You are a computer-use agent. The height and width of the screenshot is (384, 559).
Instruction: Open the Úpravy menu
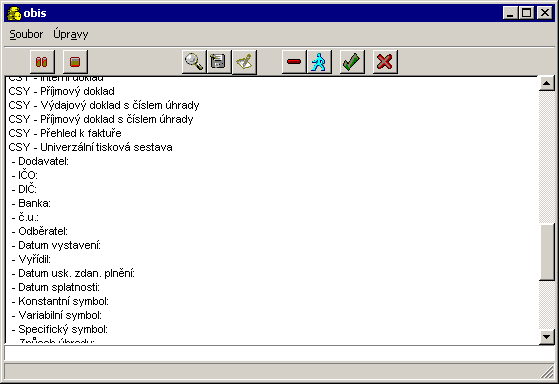tap(71, 34)
